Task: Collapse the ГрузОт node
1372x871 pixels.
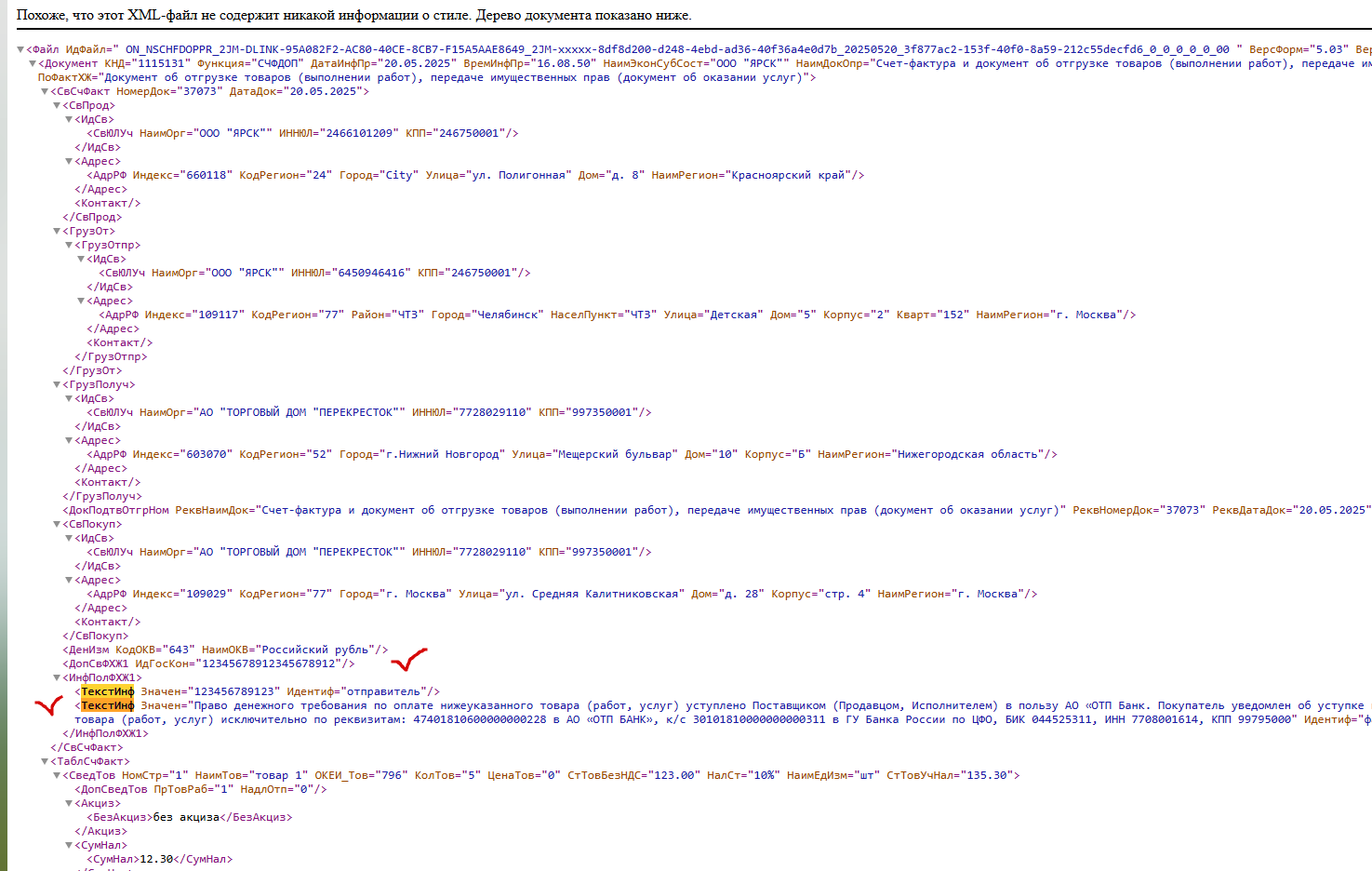Action: point(57,231)
